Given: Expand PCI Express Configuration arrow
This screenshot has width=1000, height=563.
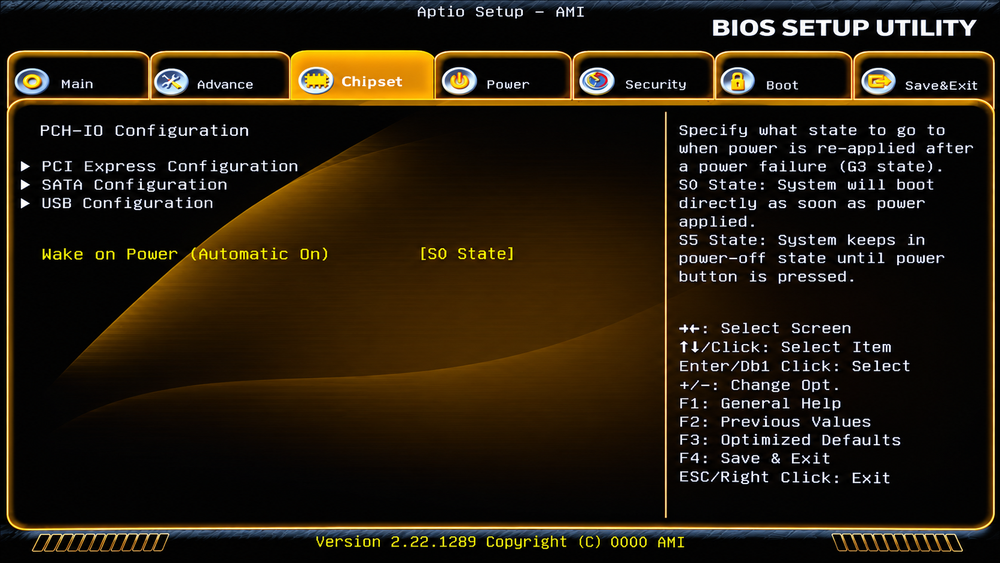Looking at the screenshot, I should coord(26,166).
